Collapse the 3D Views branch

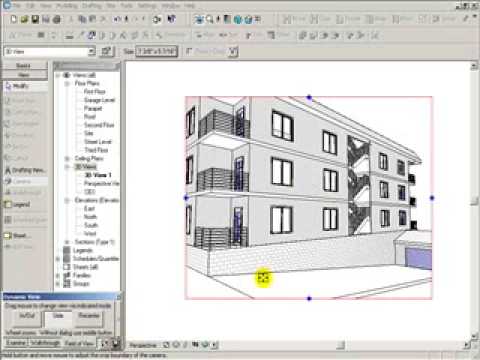click(67, 167)
